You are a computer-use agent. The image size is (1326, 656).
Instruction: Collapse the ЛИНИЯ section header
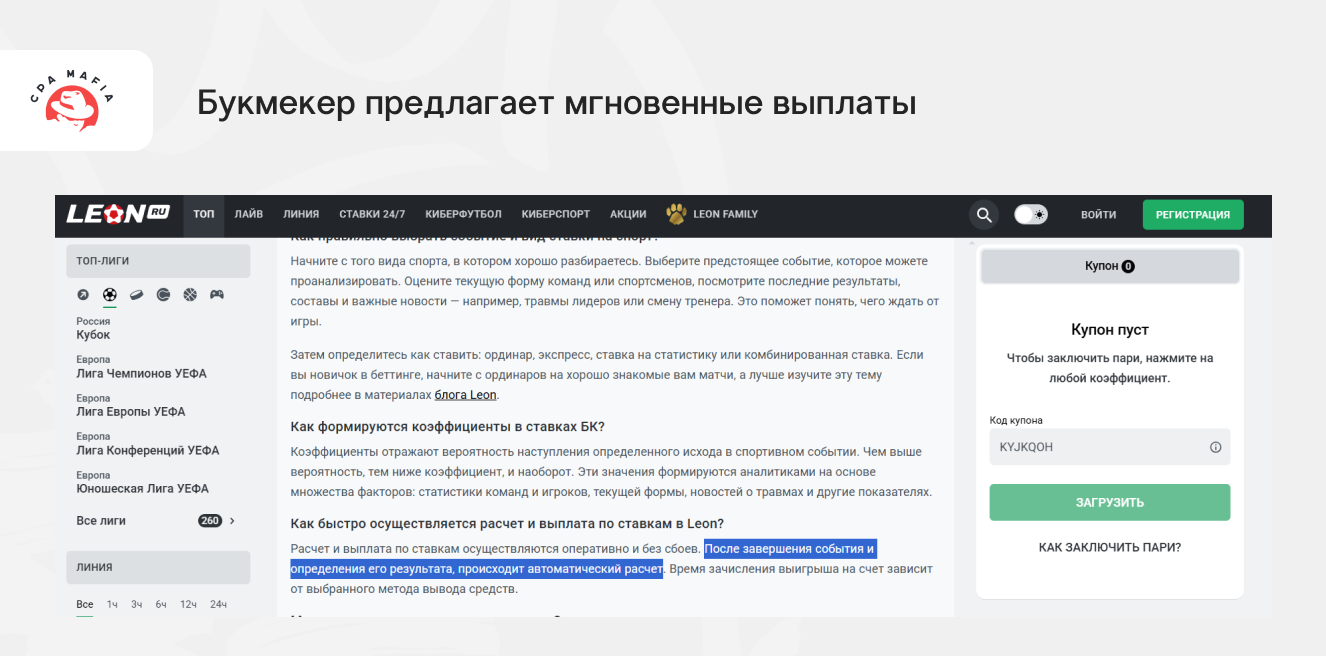[x=158, y=567]
